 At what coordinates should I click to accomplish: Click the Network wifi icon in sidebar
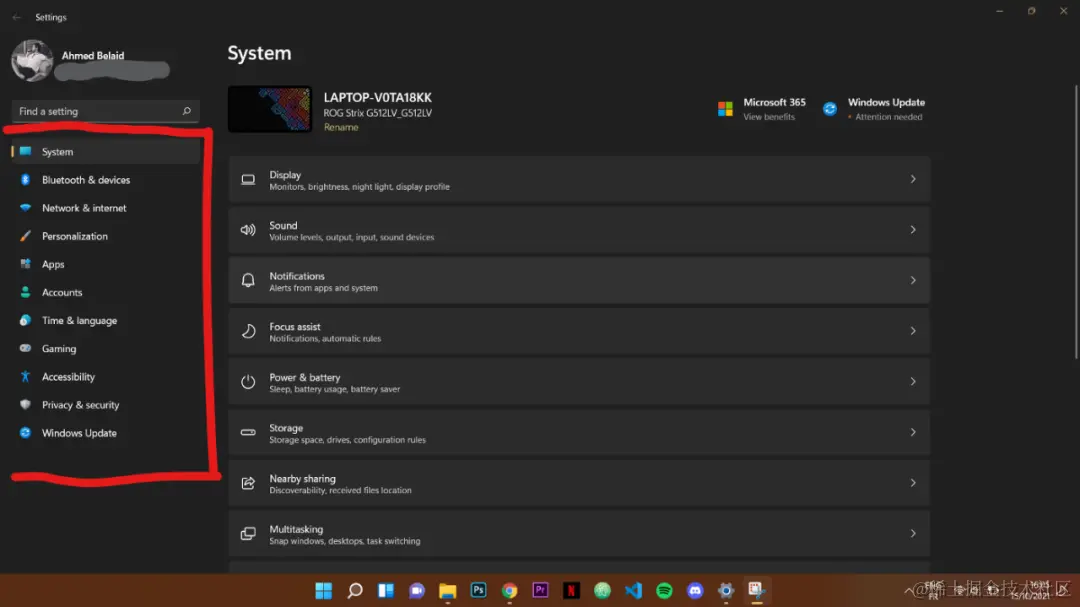(25, 208)
